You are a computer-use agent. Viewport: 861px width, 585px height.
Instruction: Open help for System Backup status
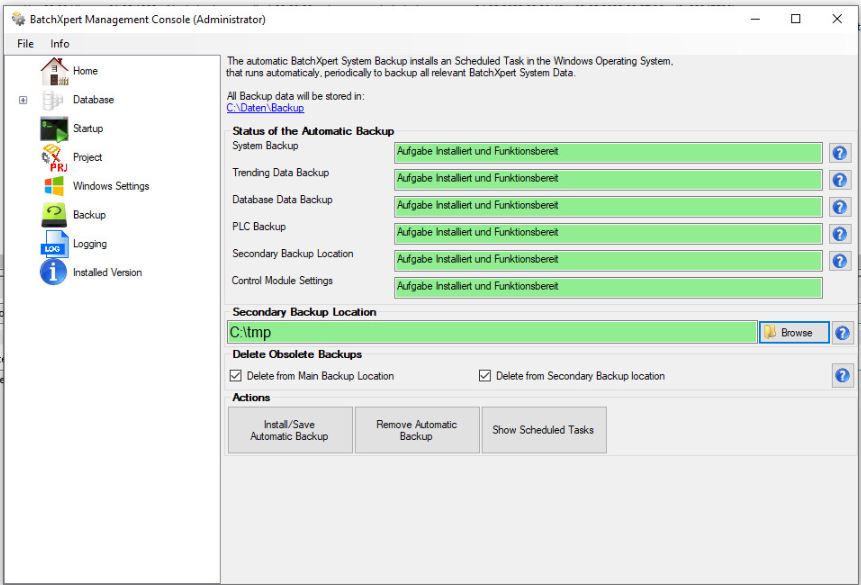click(840, 153)
